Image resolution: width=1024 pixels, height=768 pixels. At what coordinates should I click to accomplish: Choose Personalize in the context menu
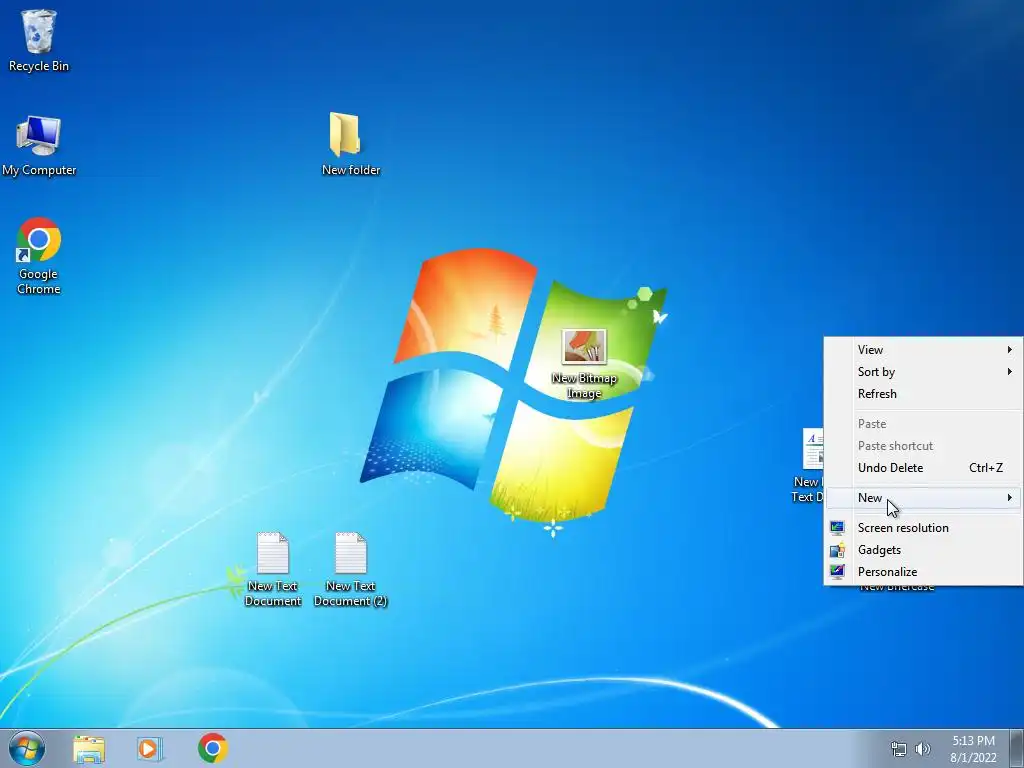point(923,571)
